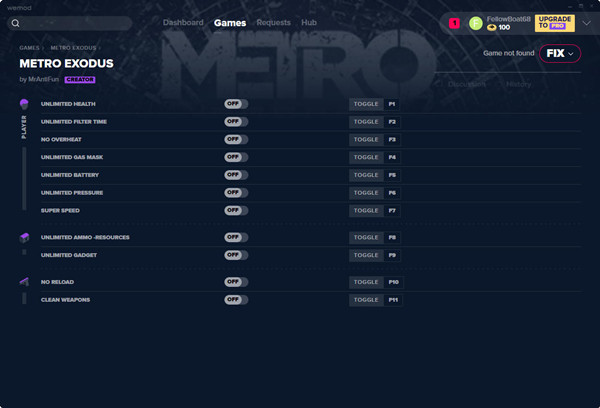Click the search magnifier icon

pos(15,22)
